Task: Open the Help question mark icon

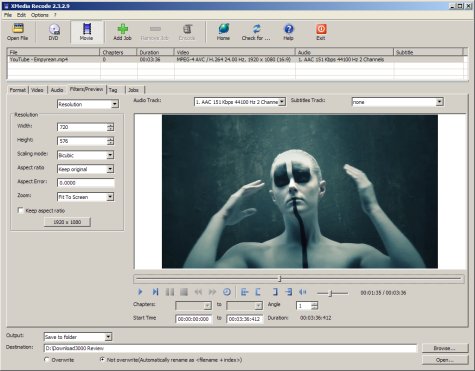Action: (288, 32)
